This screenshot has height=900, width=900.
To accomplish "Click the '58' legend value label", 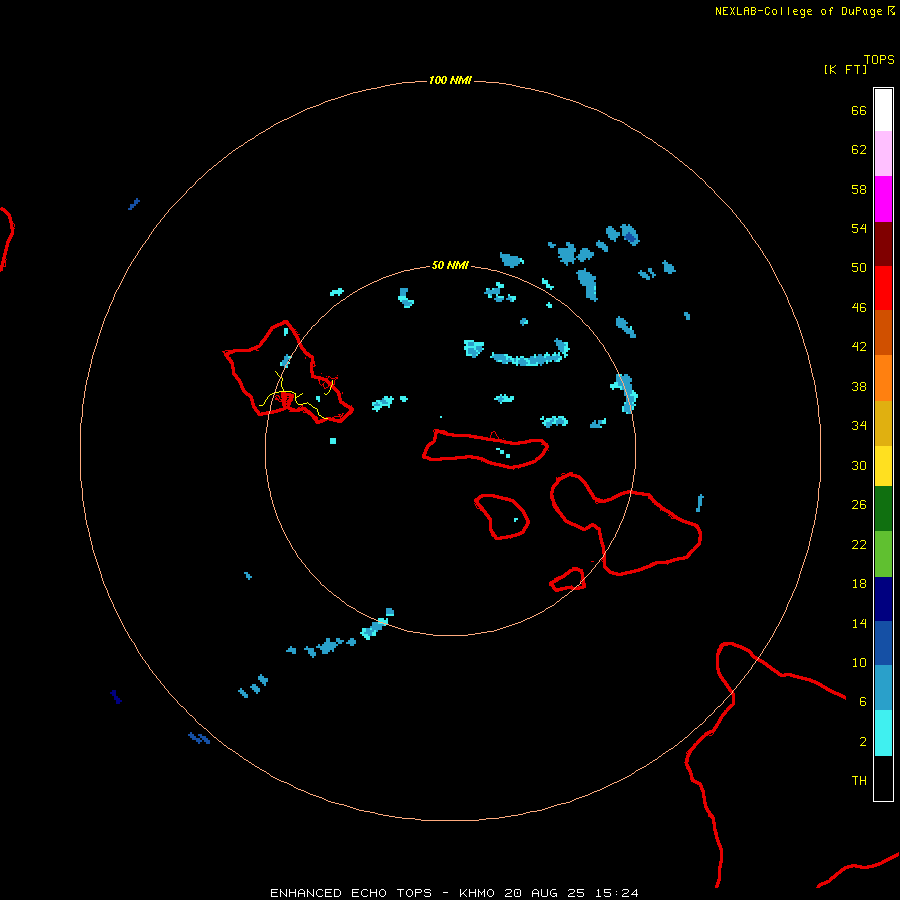I will click(x=859, y=189).
